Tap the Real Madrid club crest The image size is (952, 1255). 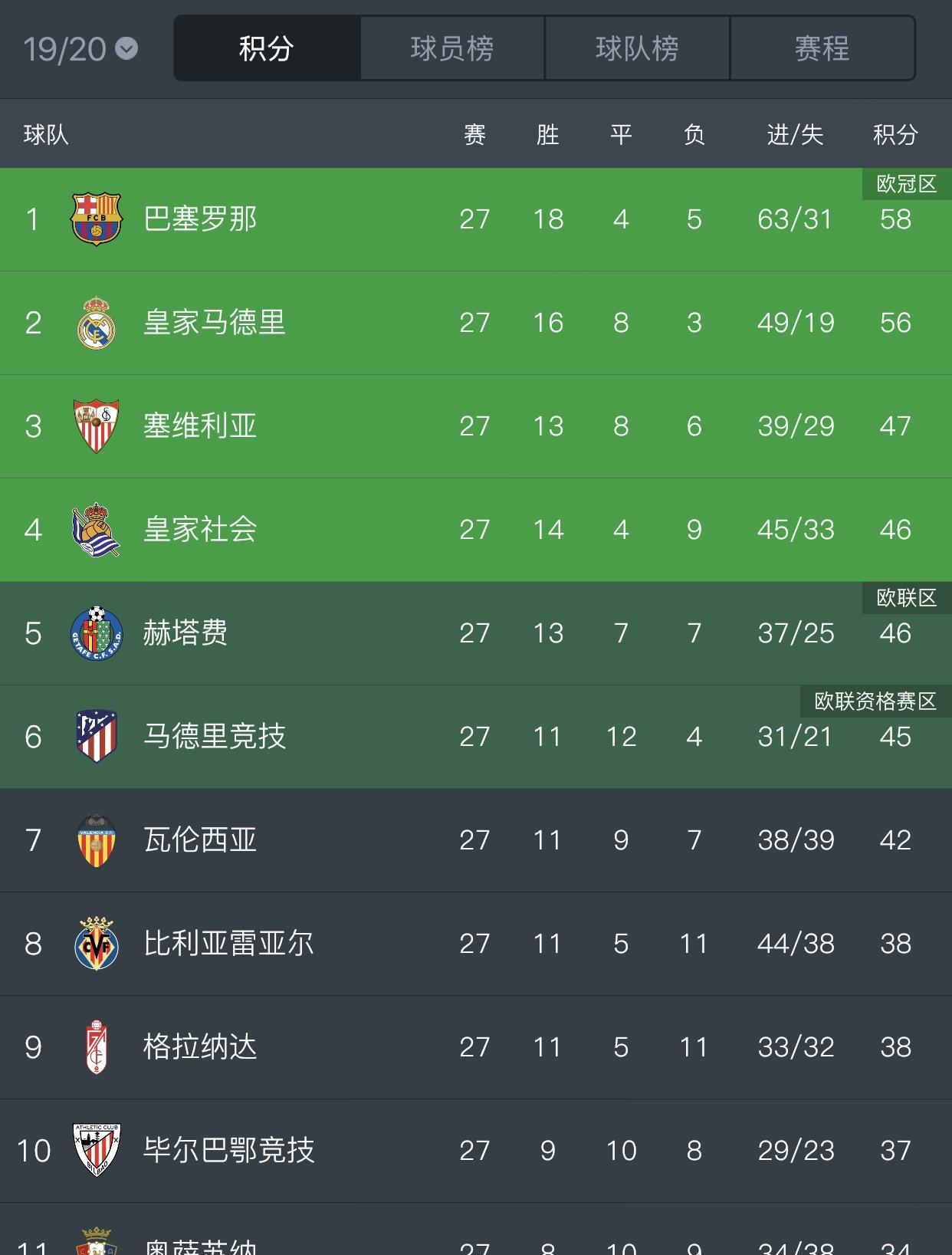click(x=97, y=323)
